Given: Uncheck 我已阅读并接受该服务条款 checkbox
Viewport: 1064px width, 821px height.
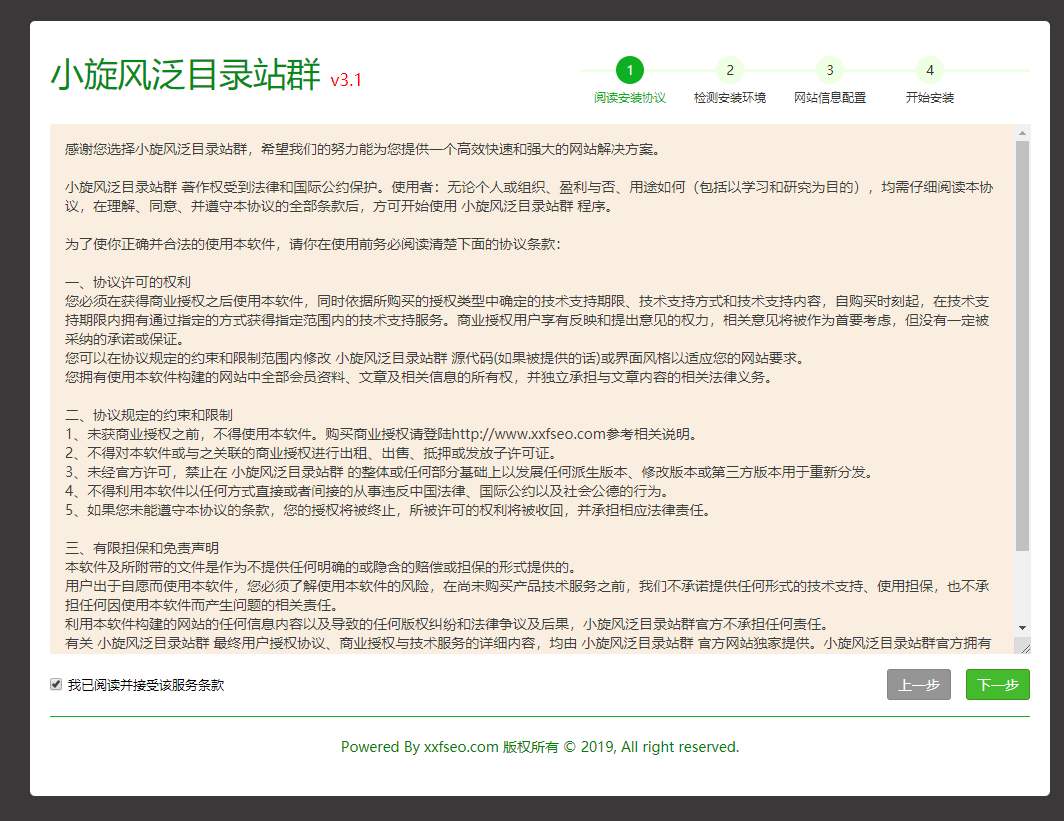Looking at the screenshot, I should coord(56,684).
